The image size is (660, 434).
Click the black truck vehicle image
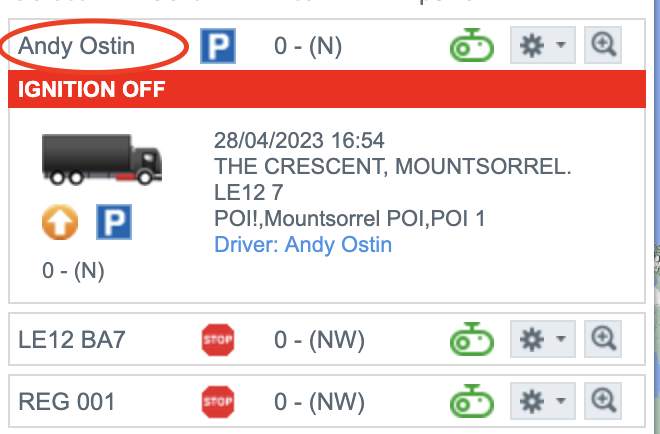pyautogui.click(x=102, y=159)
